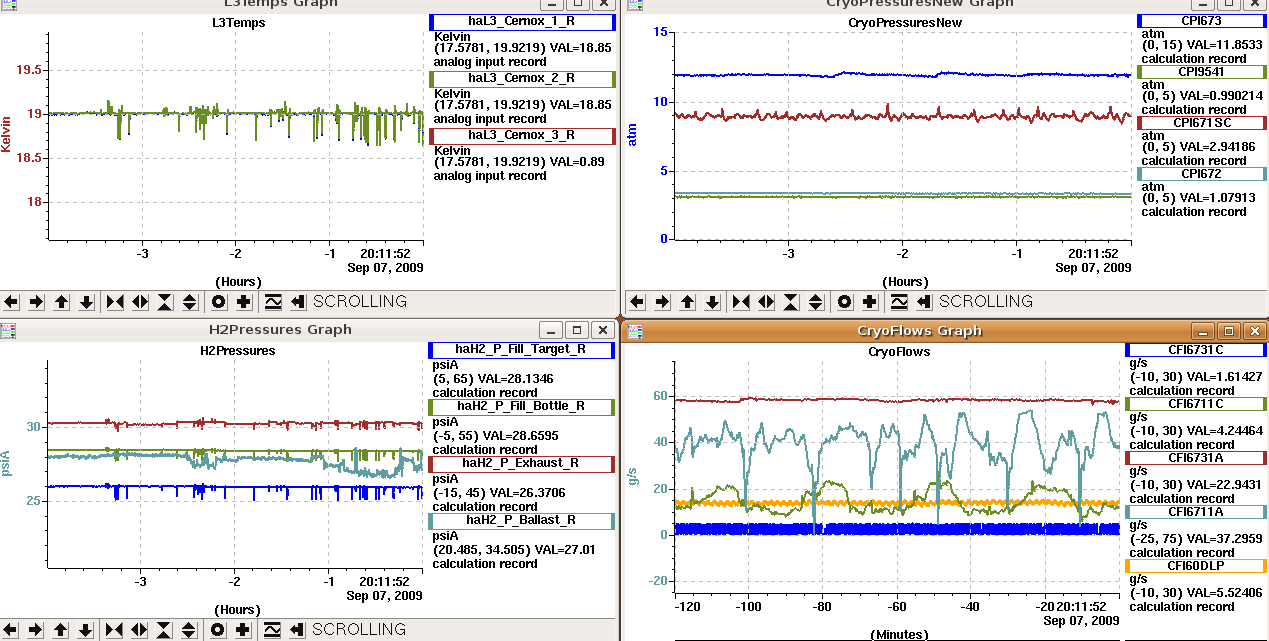Click the waveform graph icon in L3Temps toolbar
This screenshot has height=641, width=1269.
pyautogui.click(x=272, y=301)
